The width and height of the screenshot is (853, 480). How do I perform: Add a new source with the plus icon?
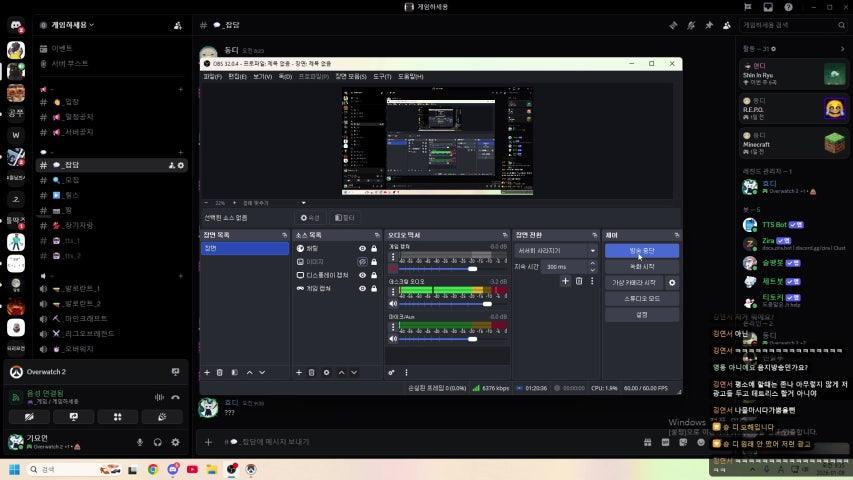[x=298, y=372]
